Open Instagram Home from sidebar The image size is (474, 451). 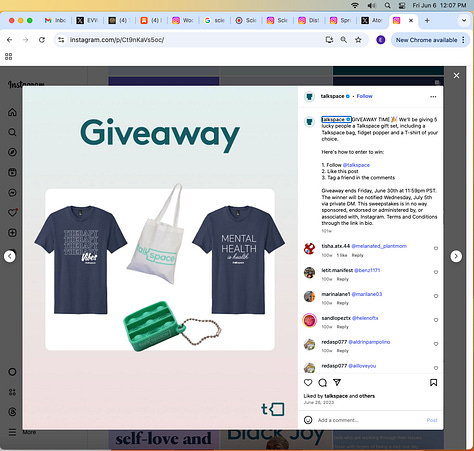12,112
